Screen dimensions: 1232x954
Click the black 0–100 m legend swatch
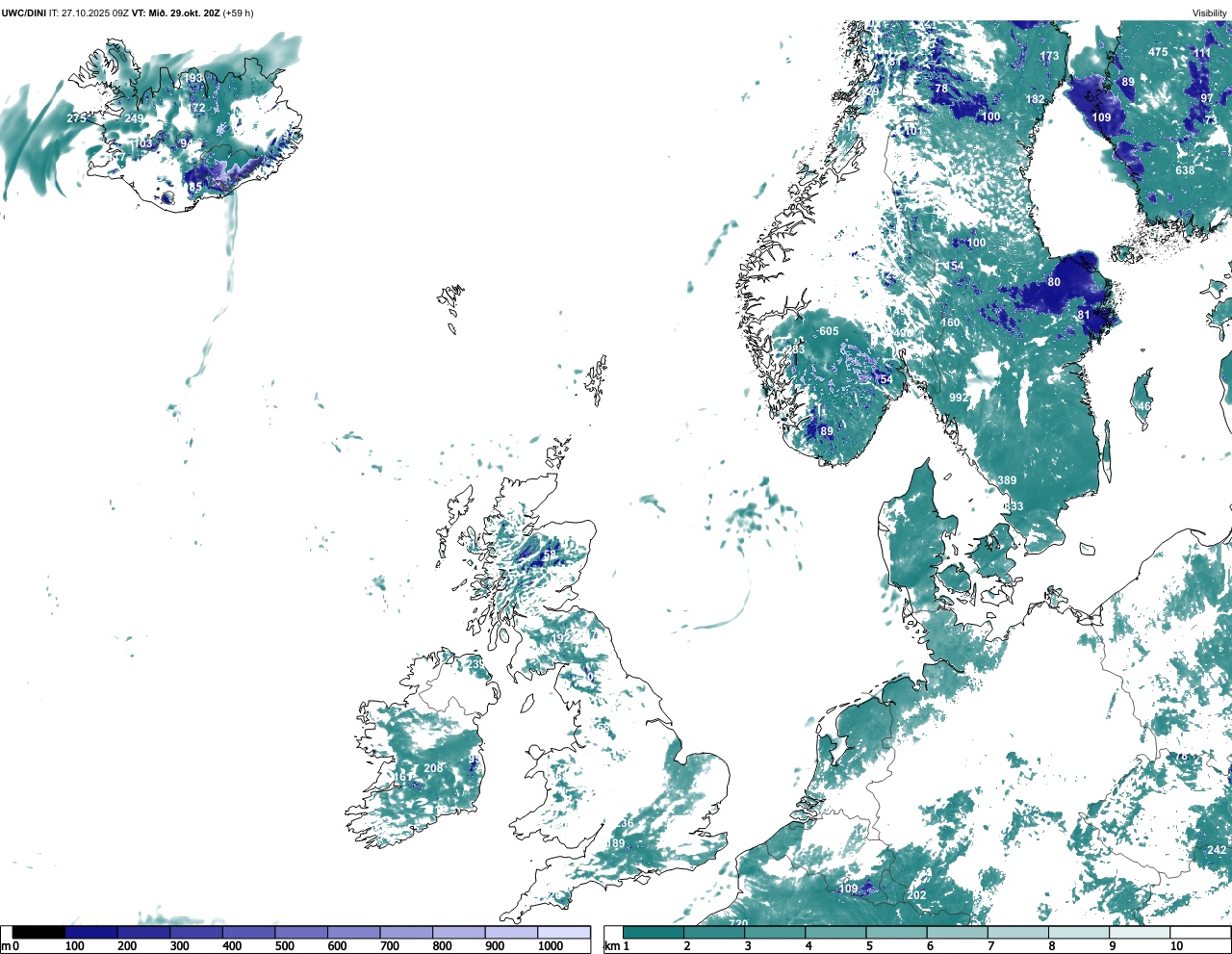[38, 932]
